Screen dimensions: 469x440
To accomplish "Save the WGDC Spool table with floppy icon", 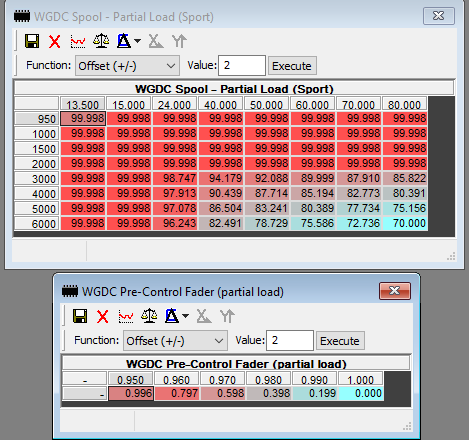I will pos(32,41).
